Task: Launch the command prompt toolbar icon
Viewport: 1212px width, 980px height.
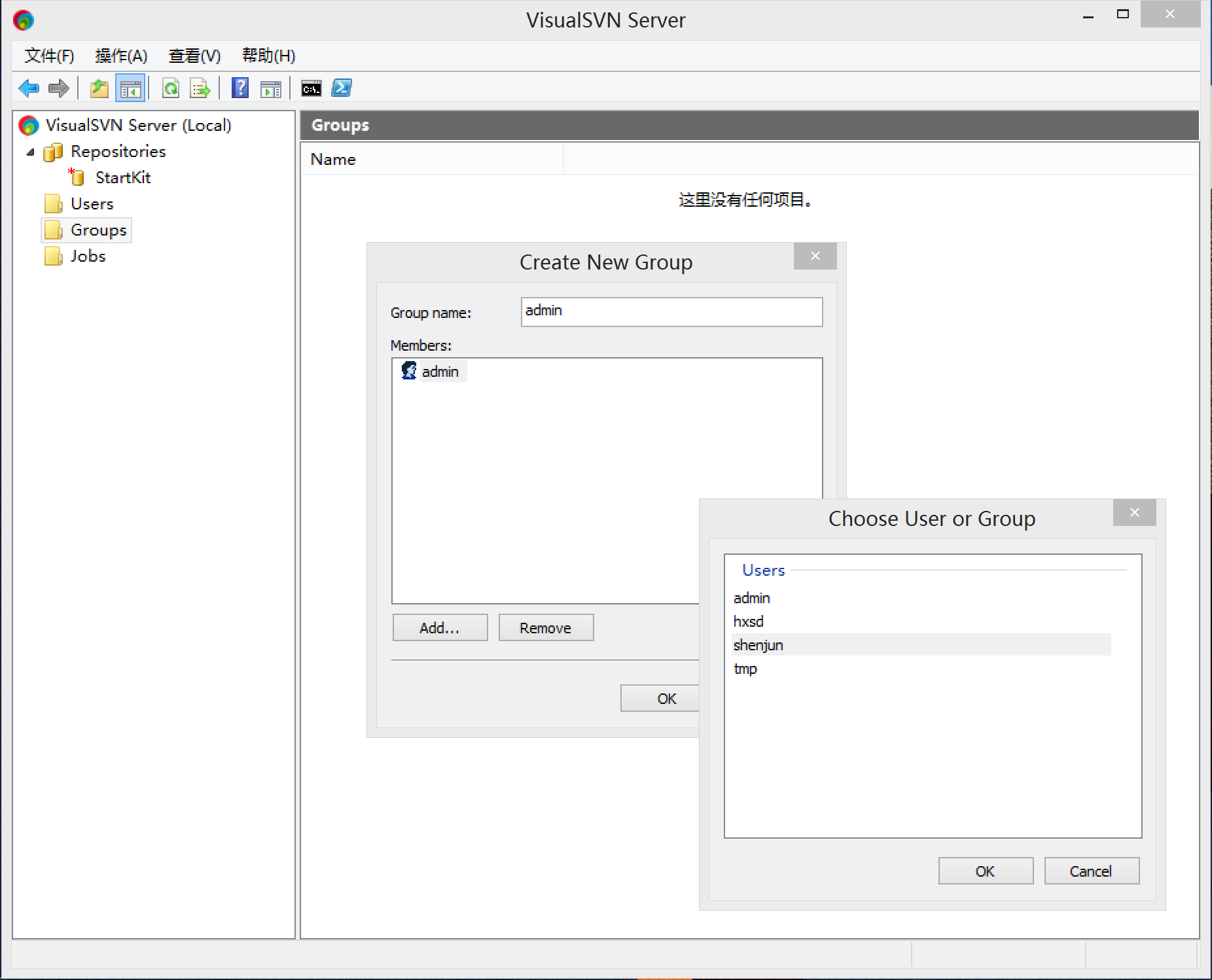Action: tap(311, 88)
